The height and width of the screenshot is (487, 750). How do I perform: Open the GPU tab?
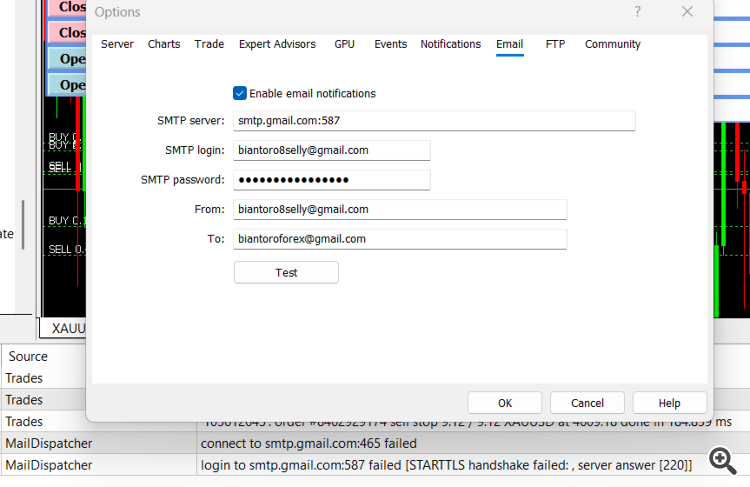pyautogui.click(x=344, y=44)
